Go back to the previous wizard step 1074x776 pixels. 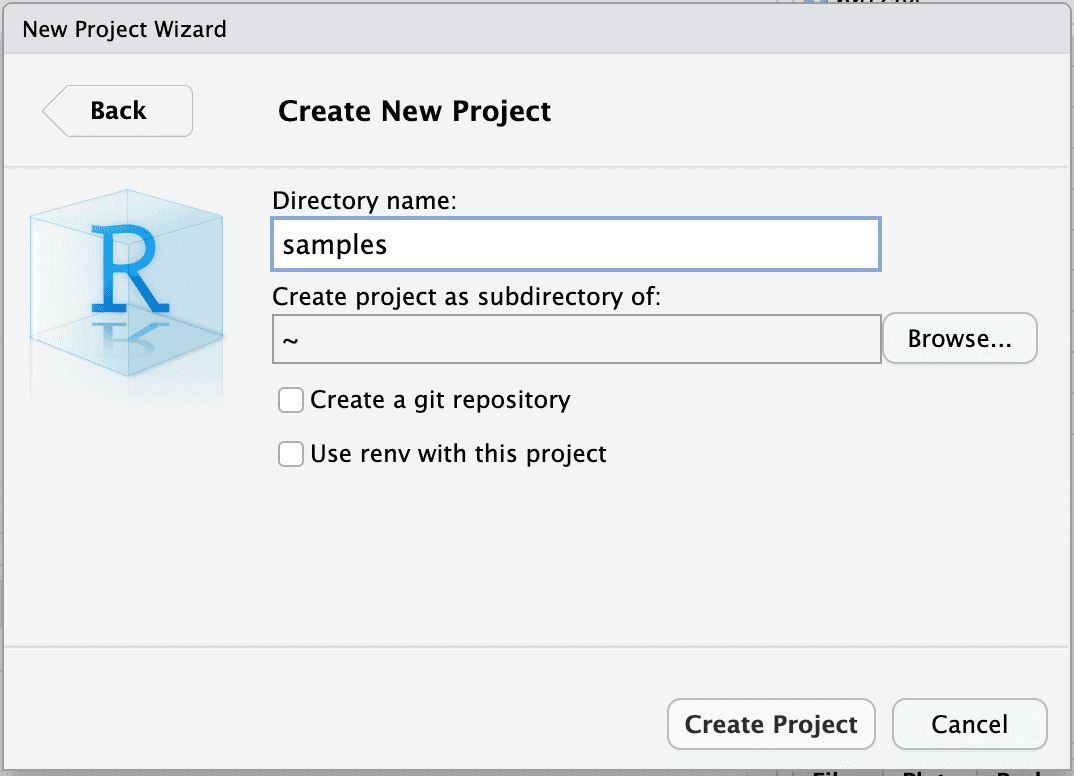116,111
